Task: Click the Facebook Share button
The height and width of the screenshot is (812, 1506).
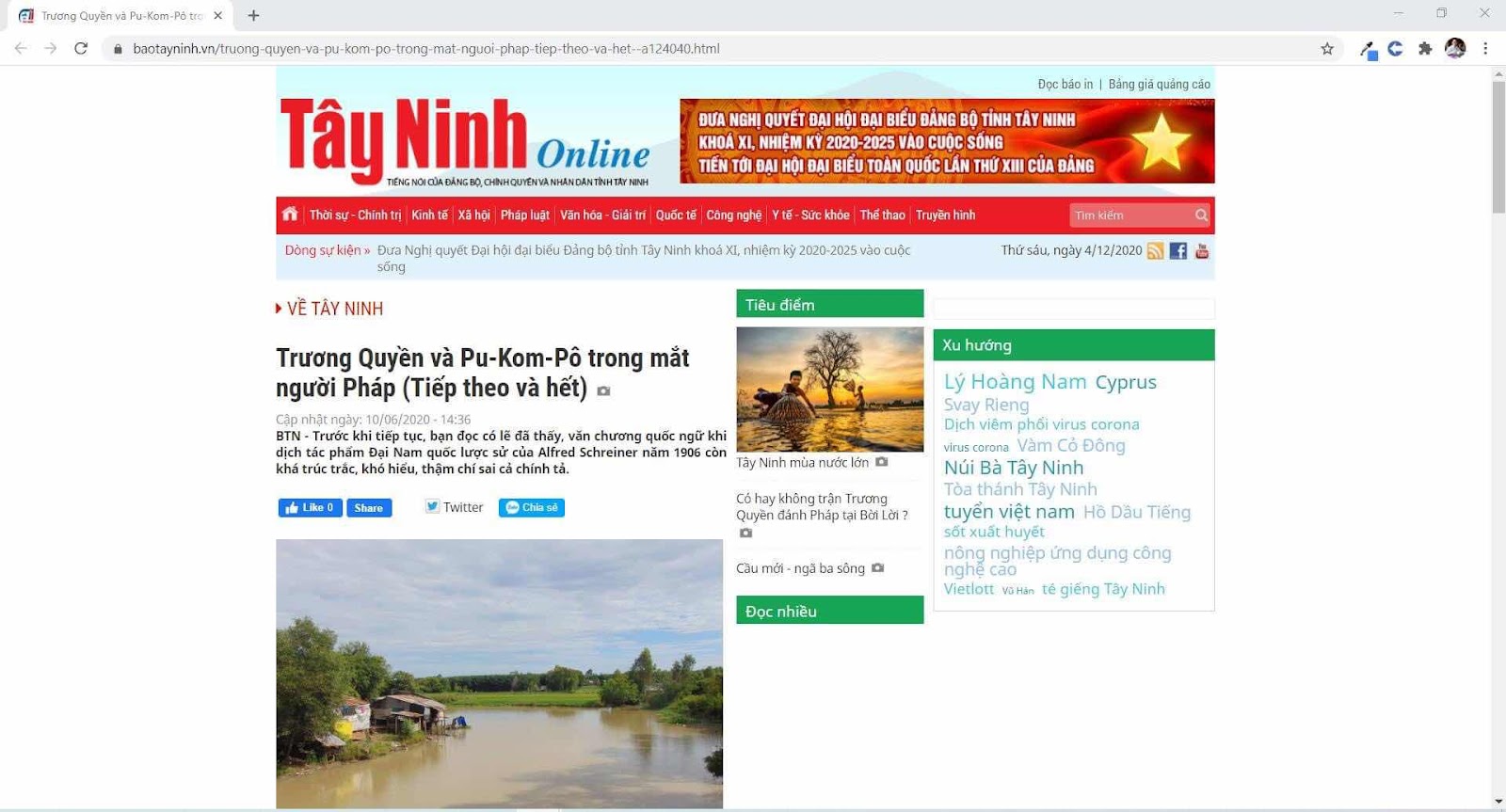Action: point(369,508)
